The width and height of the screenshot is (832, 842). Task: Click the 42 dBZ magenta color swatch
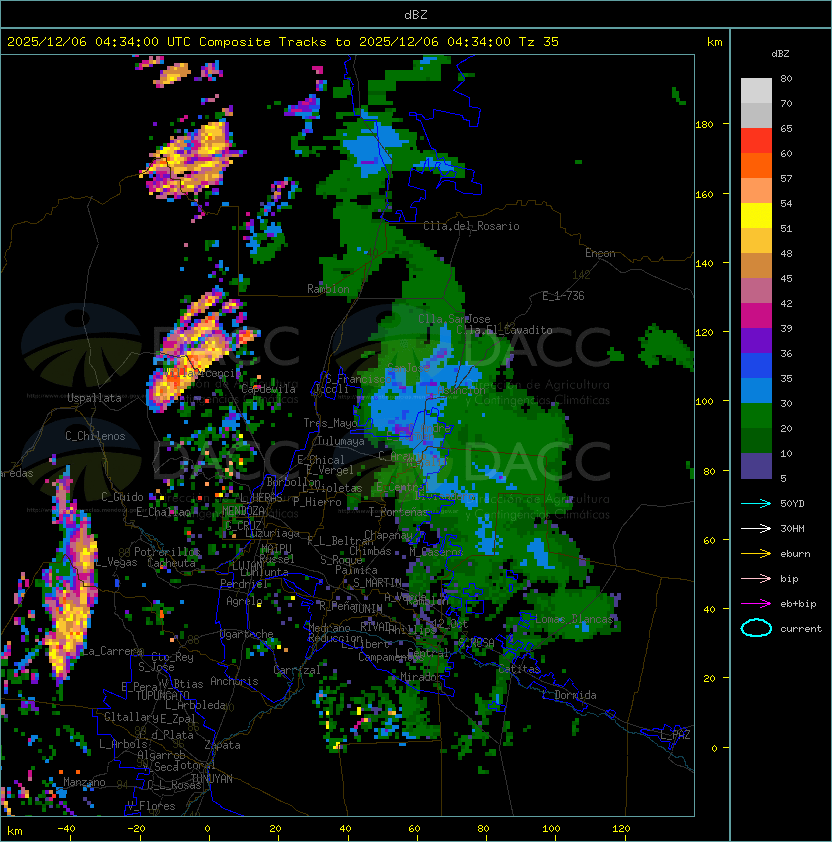pos(756,315)
